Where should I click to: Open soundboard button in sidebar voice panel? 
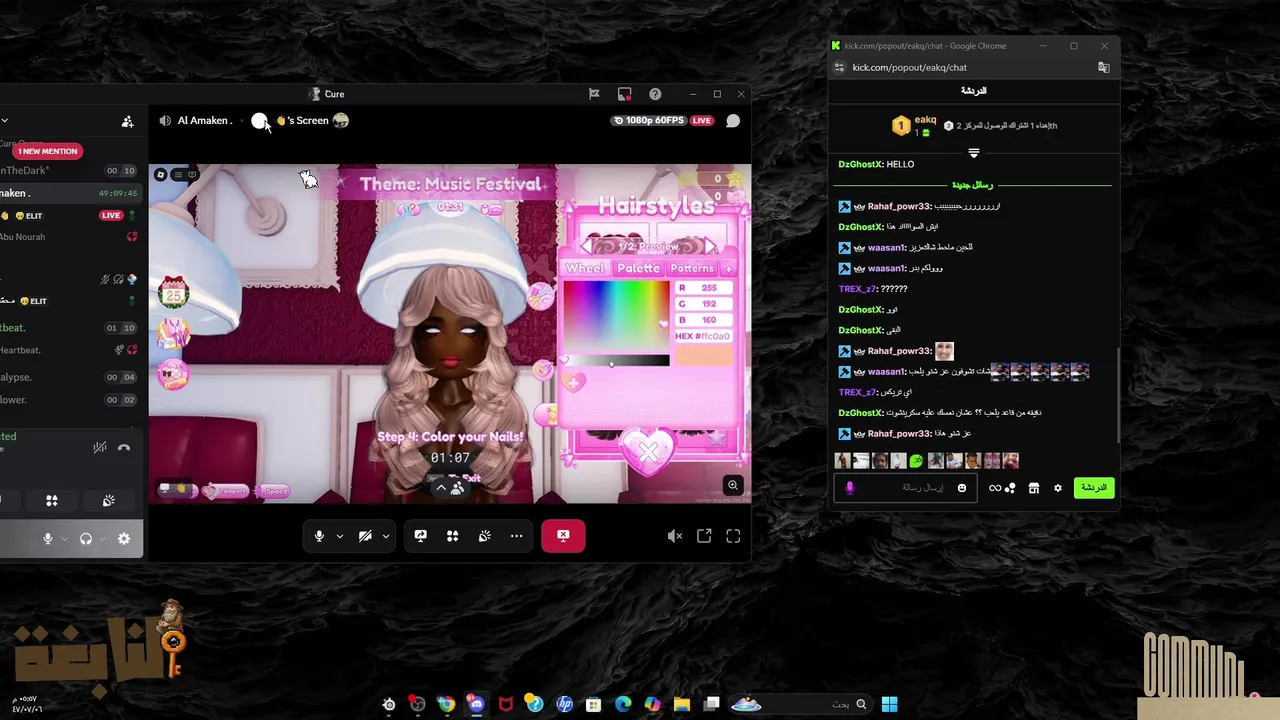(108, 500)
